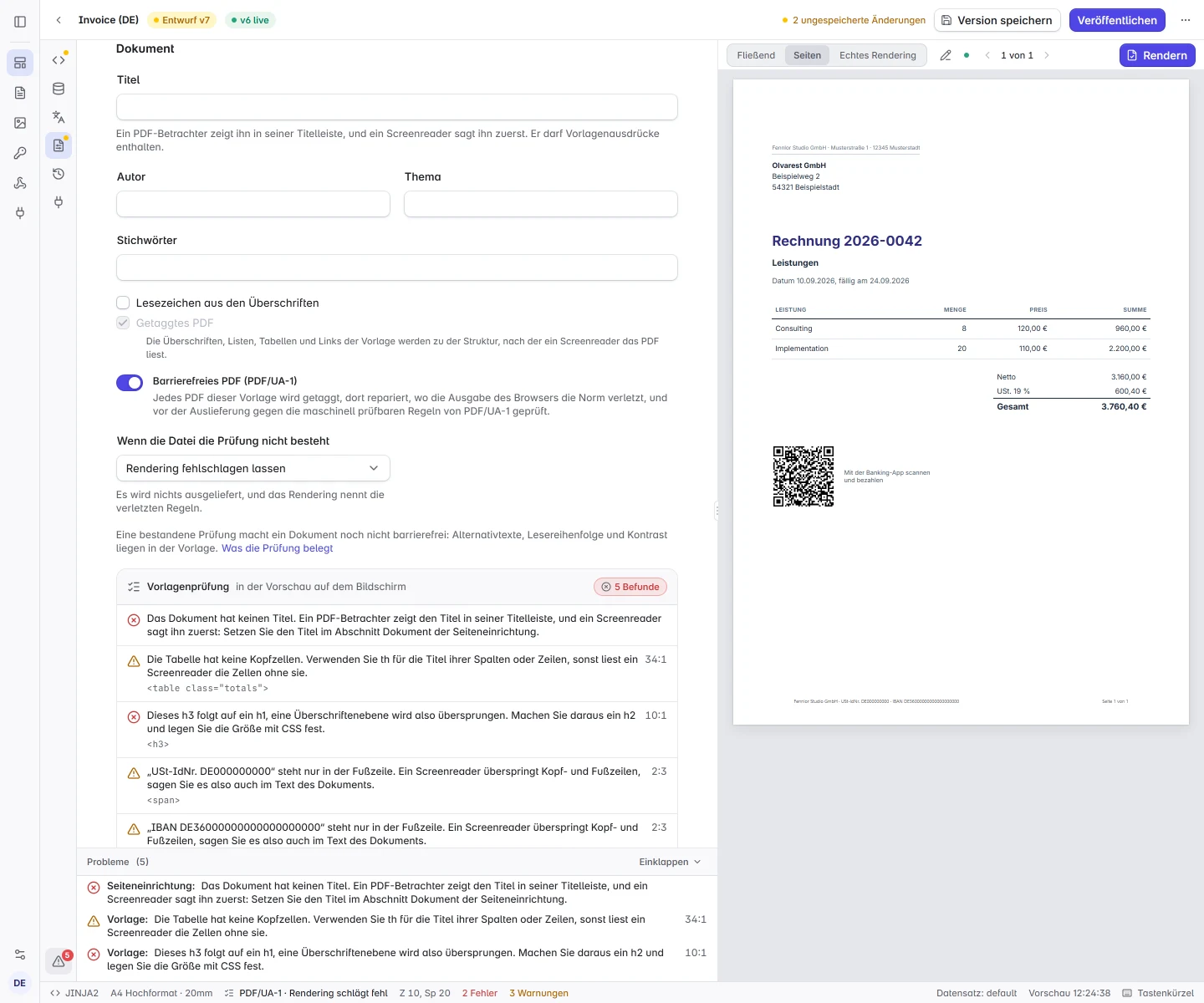Click the 3 Warnungen status bar entry

pyautogui.click(x=538, y=993)
